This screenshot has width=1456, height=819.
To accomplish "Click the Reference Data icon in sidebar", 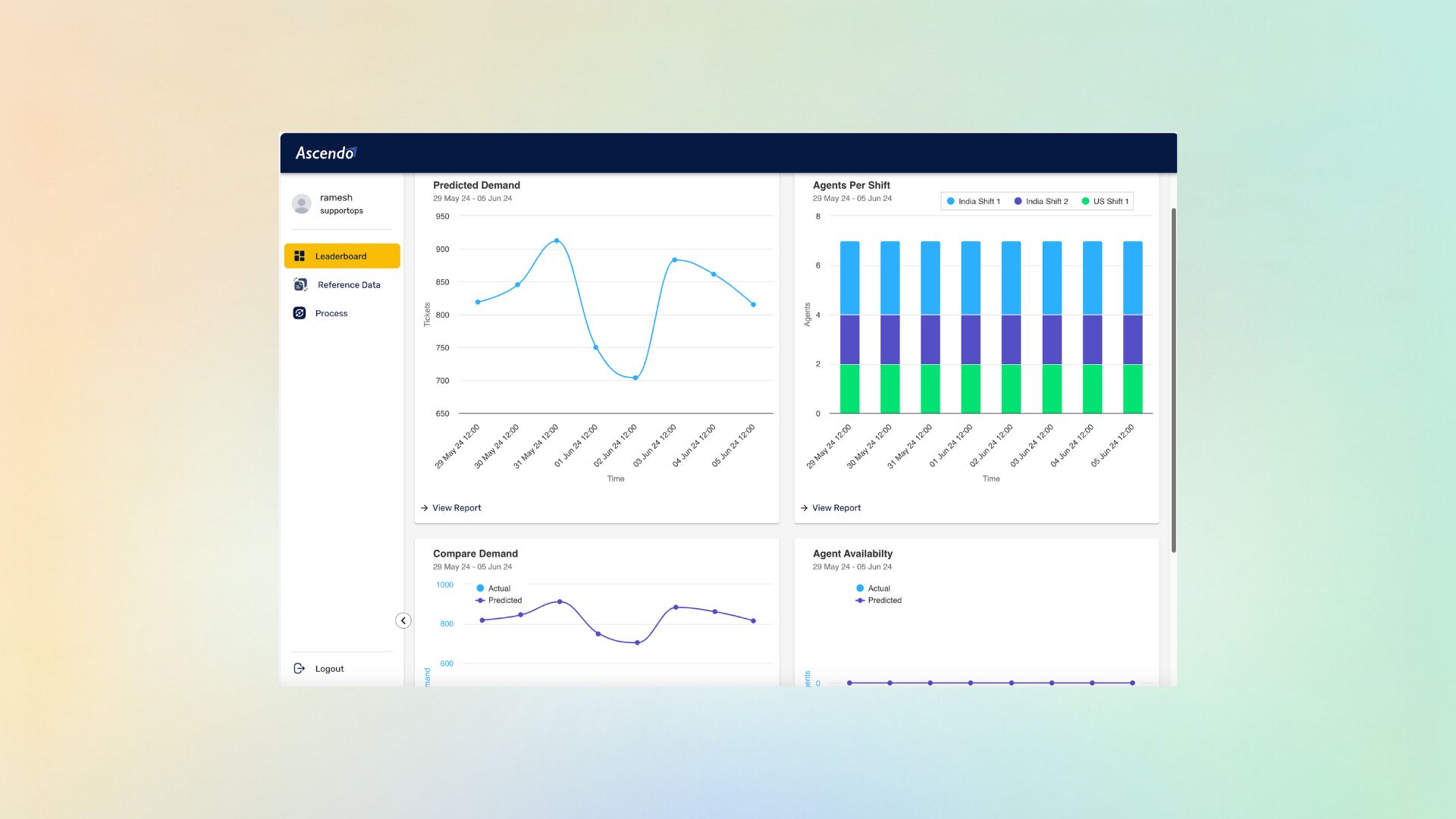I will coord(300,285).
